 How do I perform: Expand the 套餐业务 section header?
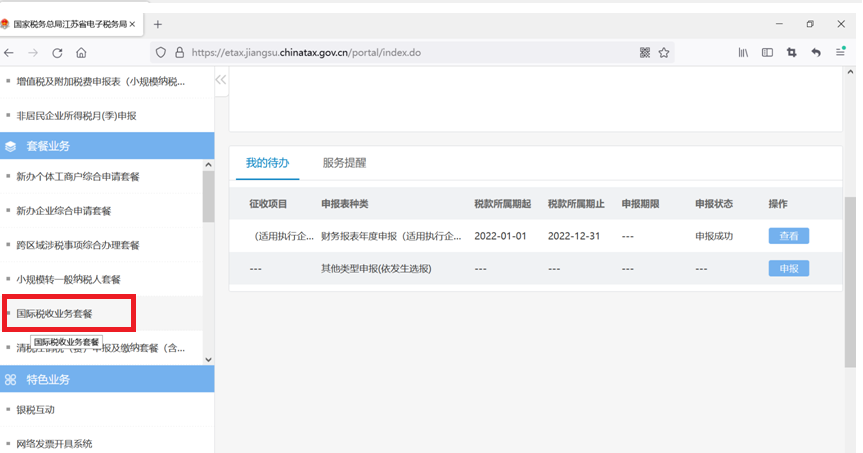point(107,146)
